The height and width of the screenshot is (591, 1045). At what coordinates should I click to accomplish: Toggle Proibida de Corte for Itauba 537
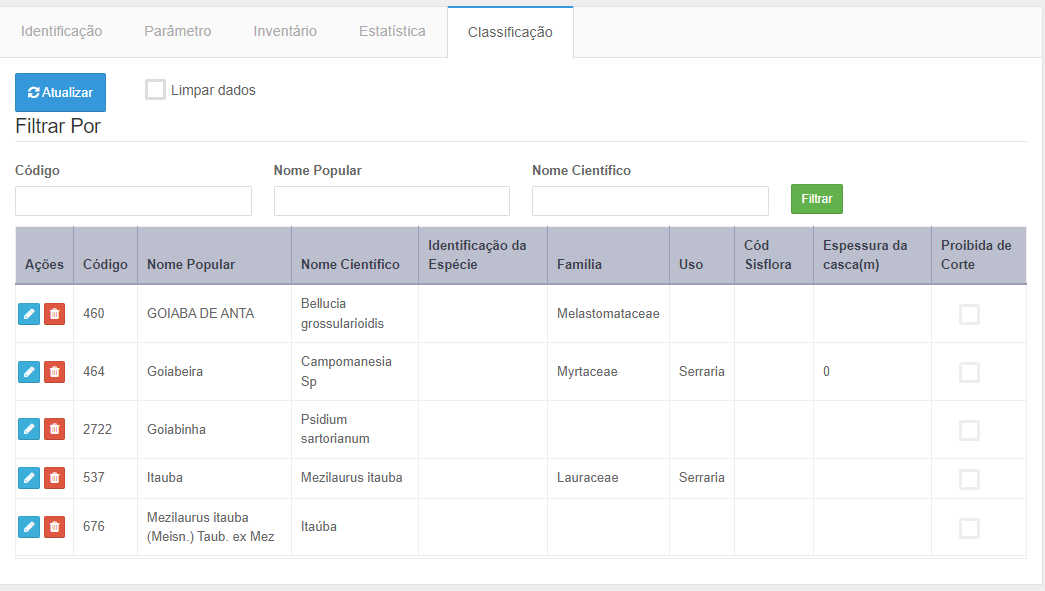point(969,479)
